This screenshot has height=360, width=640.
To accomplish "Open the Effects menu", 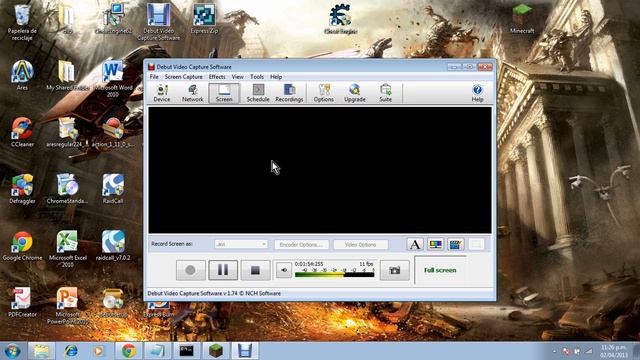I will (217, 77).
